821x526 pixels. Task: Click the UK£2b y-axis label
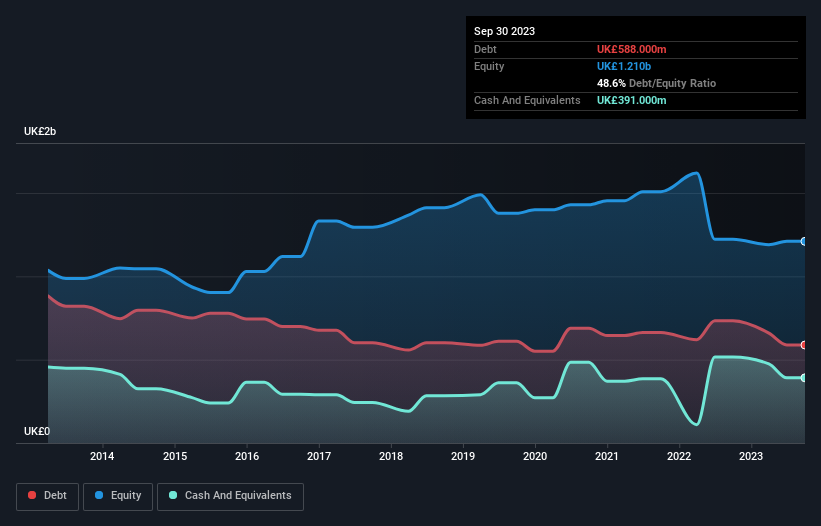click(x=41, y=132)
